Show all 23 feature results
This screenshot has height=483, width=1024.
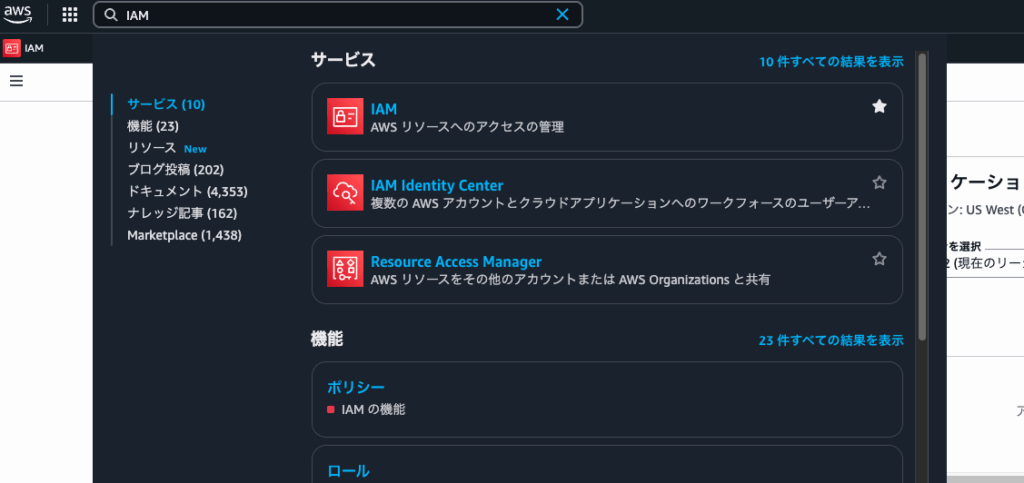pyautogui.click(x=831, y=341)
